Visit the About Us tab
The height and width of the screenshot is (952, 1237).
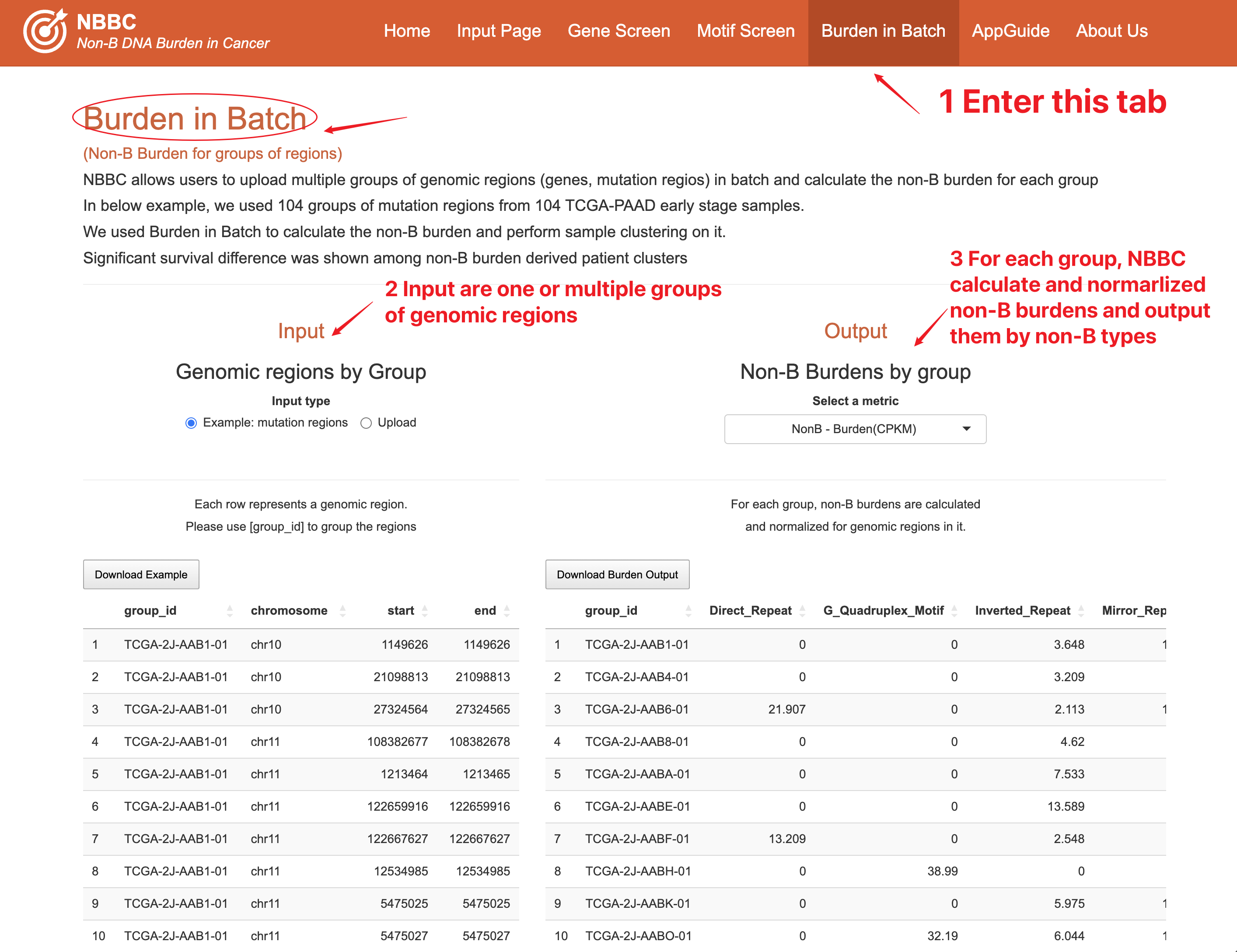coord(1112,31)
